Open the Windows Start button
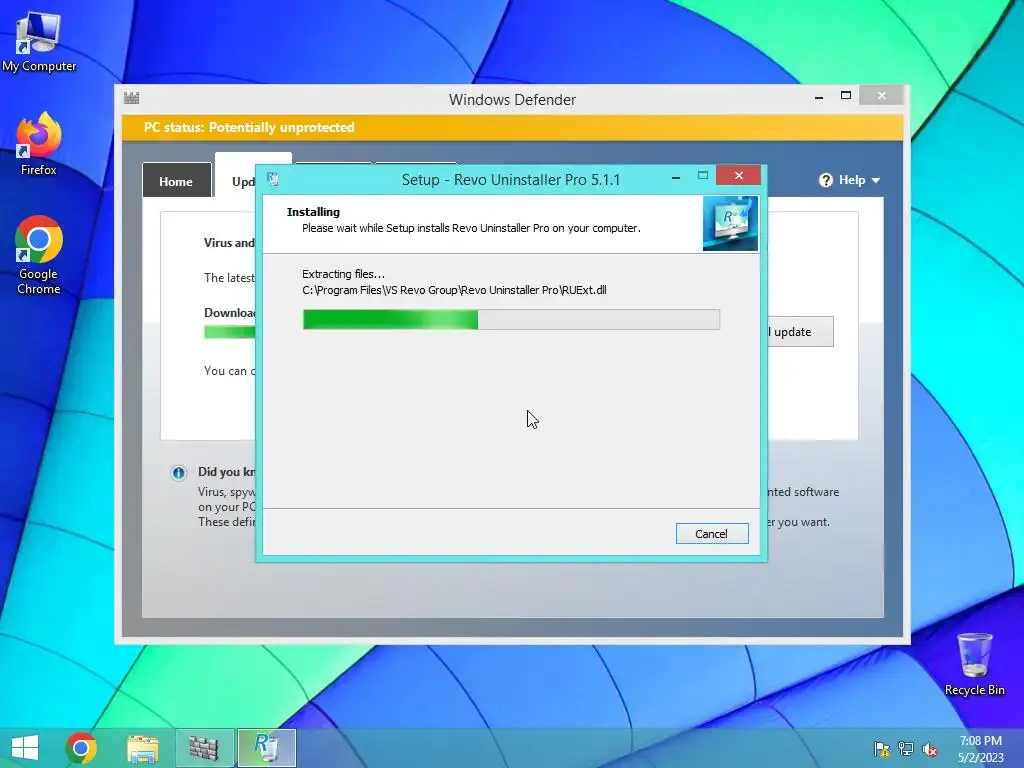 [x=25, y=748]
